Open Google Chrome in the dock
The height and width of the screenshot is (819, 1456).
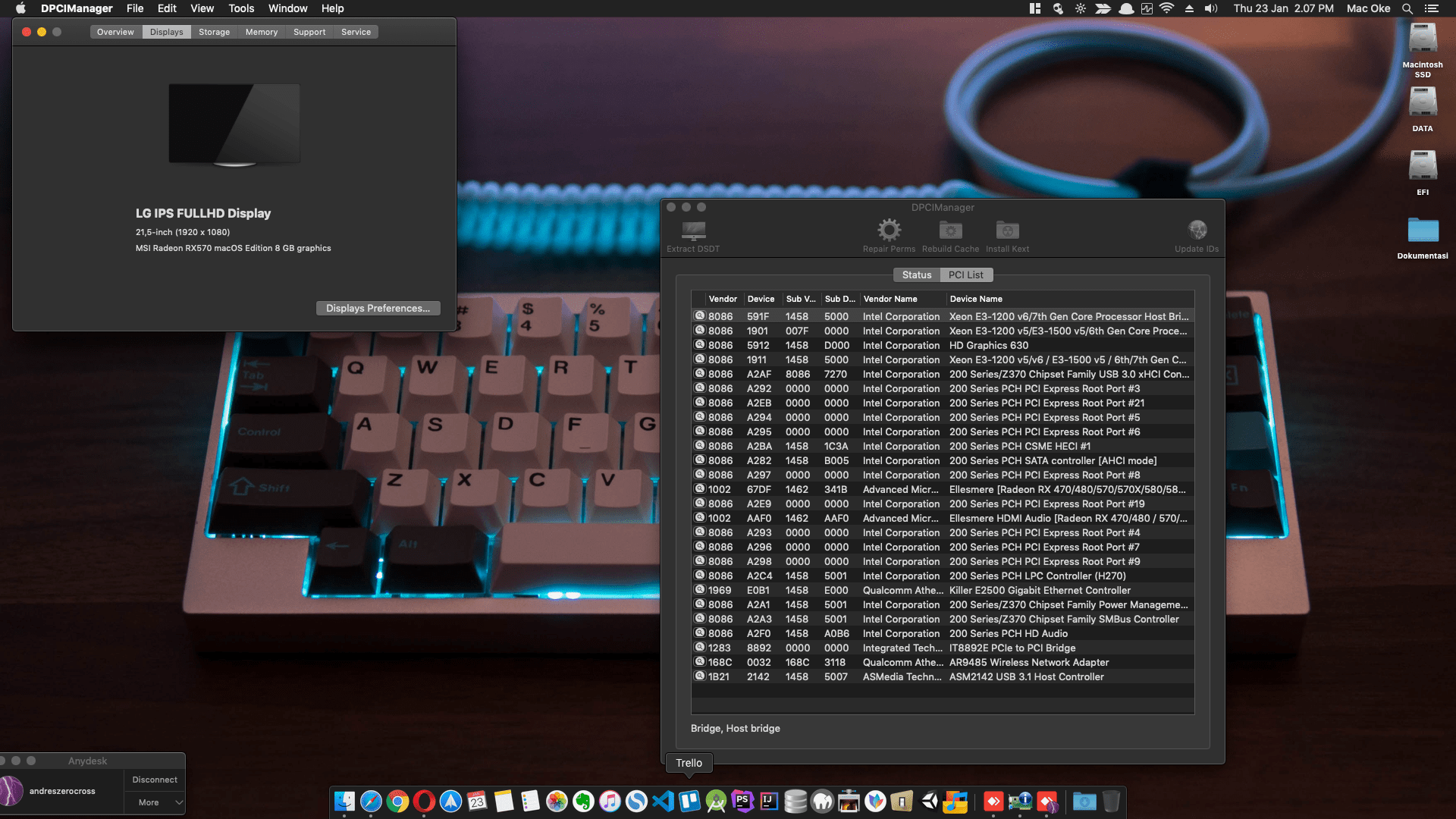click(x=397, y=801)
